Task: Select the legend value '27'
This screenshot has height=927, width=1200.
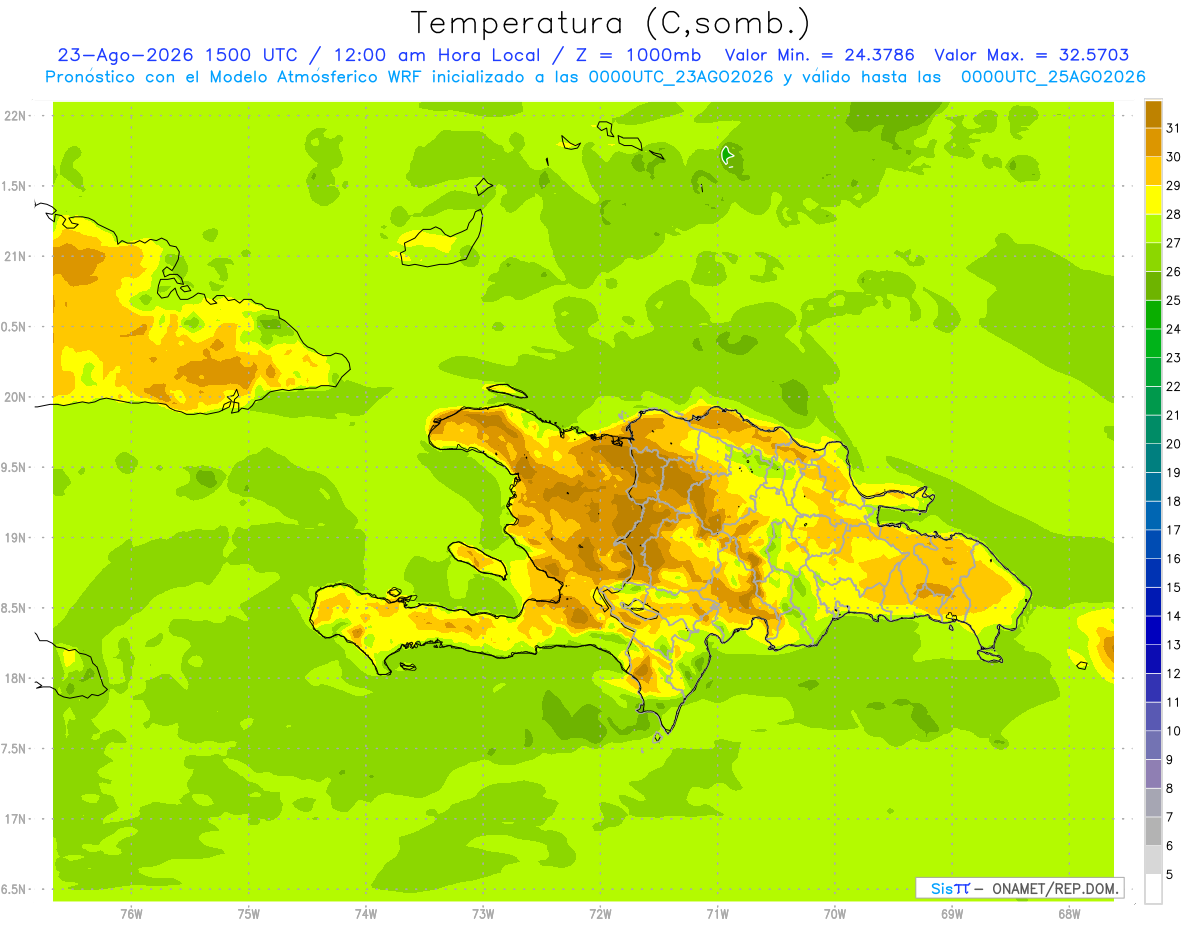Action: click(1173, 243)
